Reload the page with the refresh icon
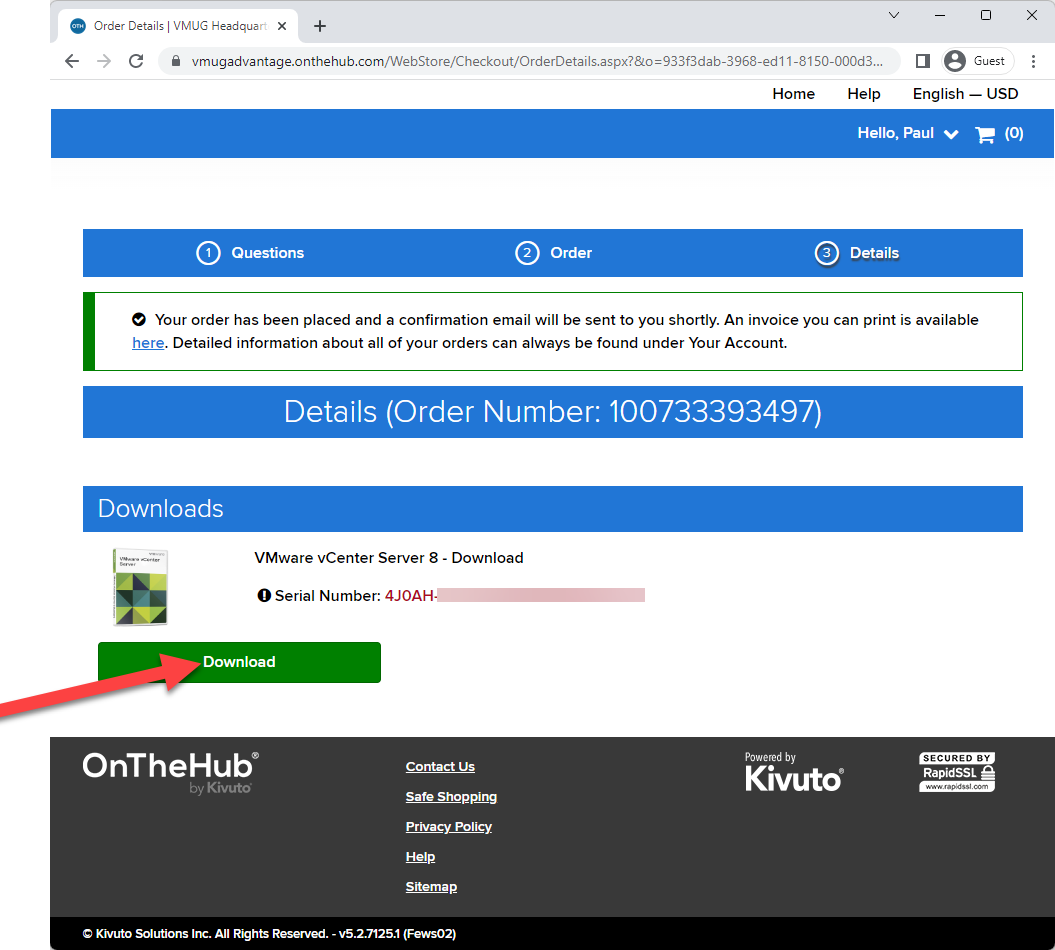The height and width of the screenshot is (950, 1055). tap(136, 61)
